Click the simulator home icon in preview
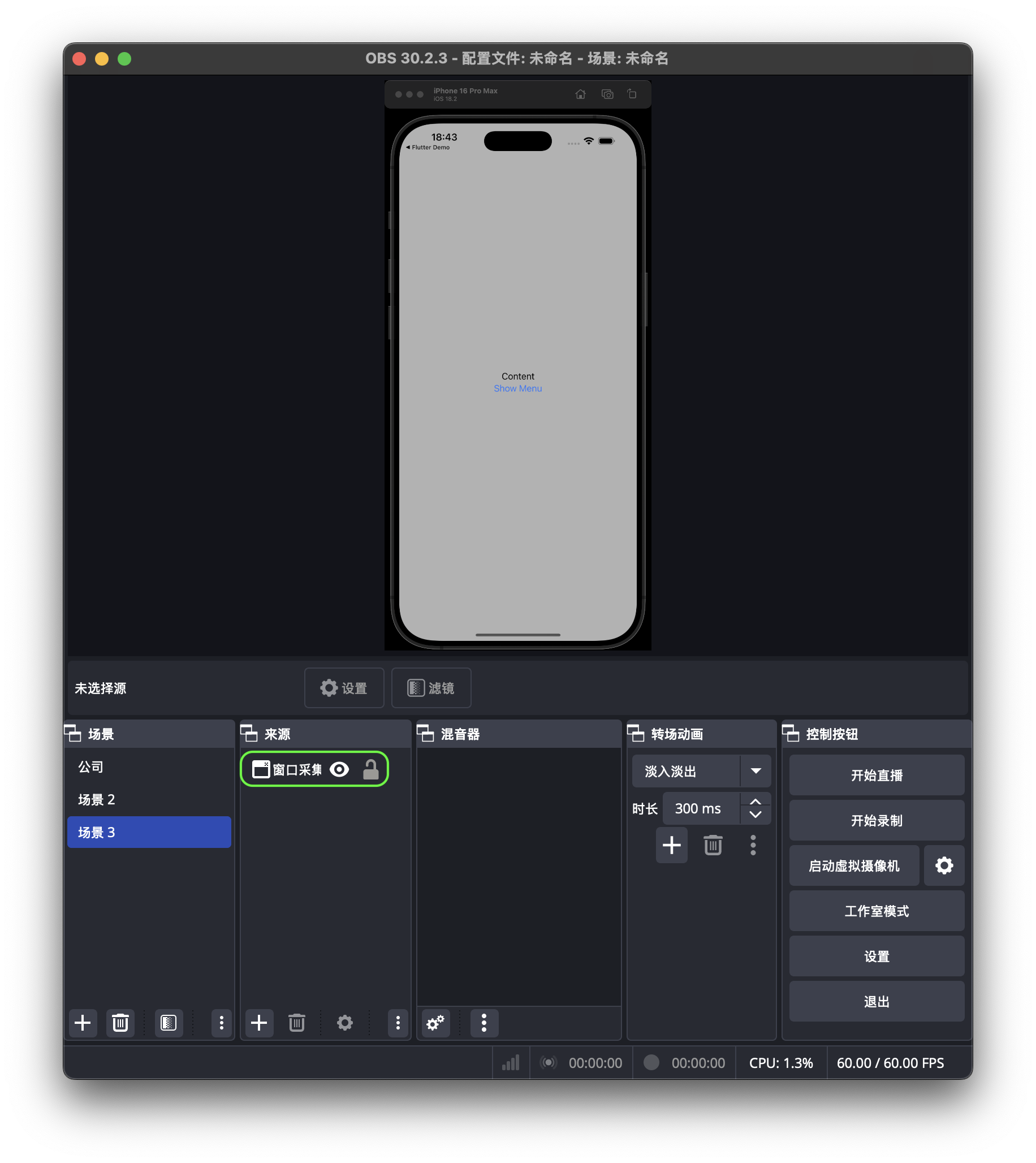 tap(581, 94)
